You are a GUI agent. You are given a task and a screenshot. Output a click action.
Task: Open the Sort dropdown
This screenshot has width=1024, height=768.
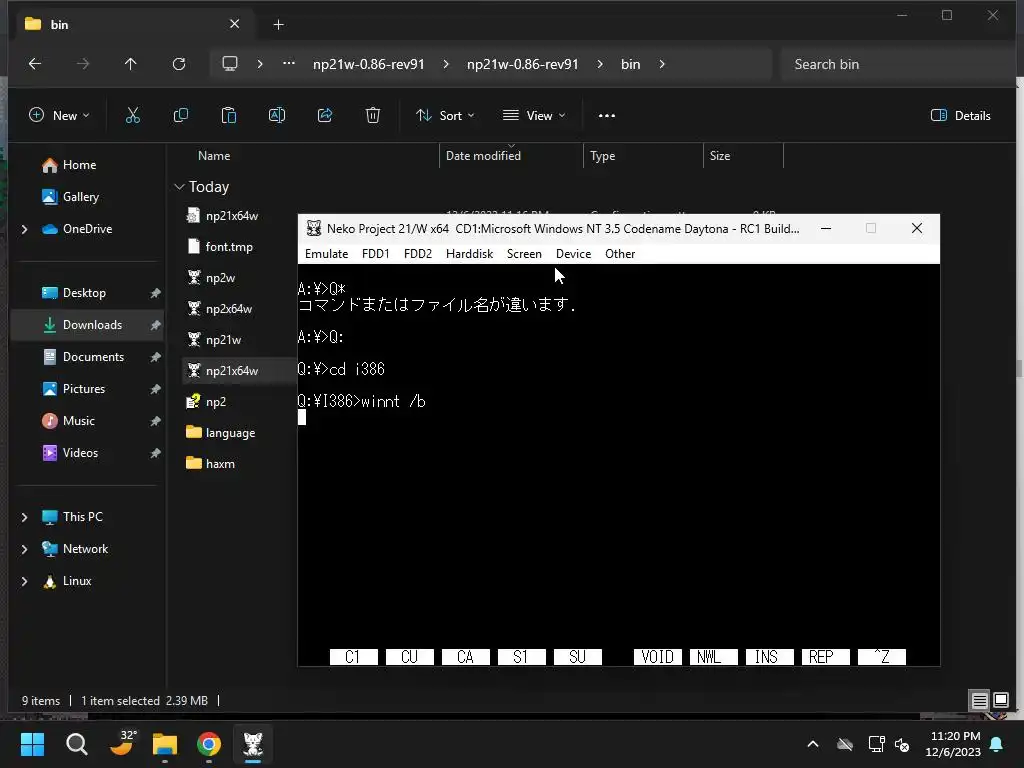click(x=445, y=116)
